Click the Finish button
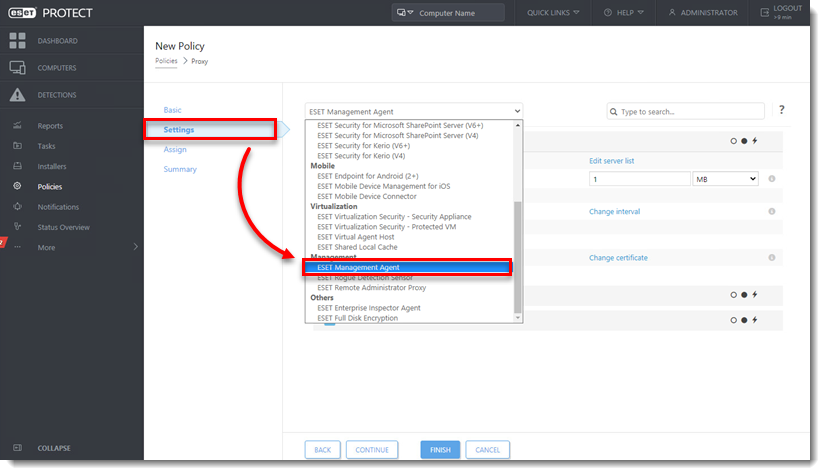The width and height of the screenshot is (825, 475). click(440, 450)
